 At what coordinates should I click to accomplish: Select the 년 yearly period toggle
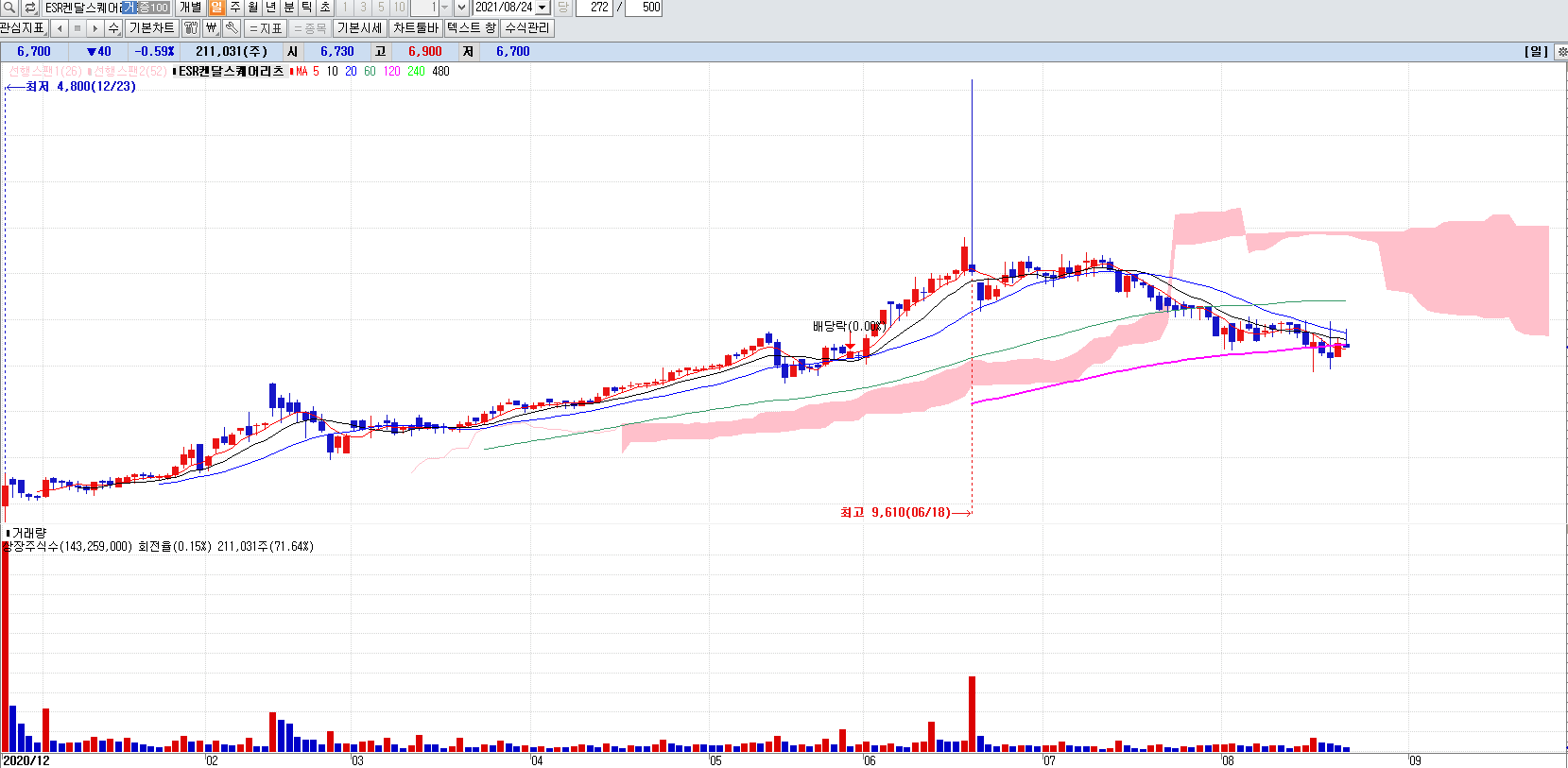270,8
